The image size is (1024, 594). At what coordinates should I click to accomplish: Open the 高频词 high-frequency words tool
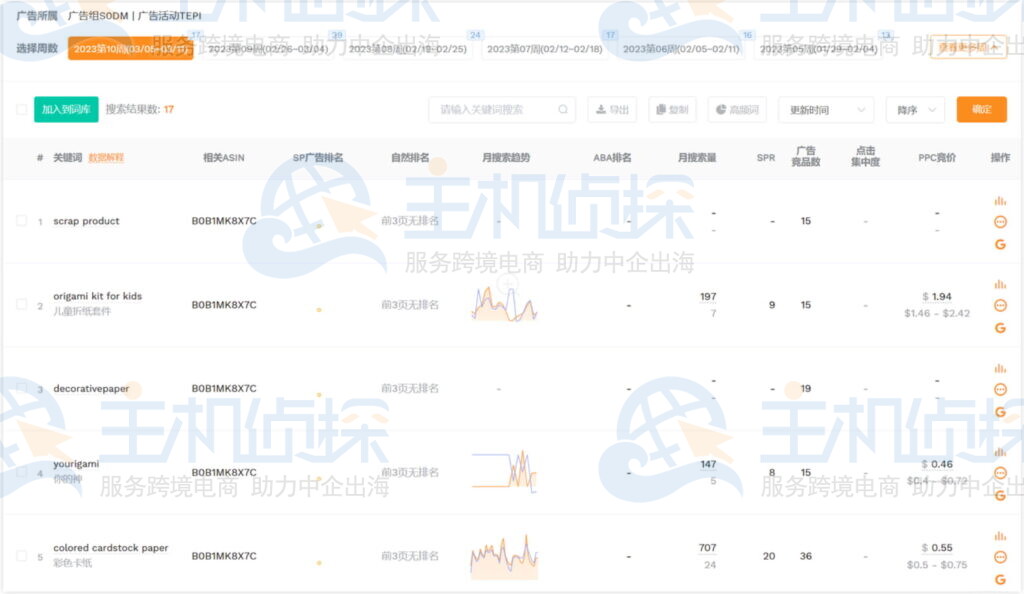pyautogui.click(x=735, y=109)
